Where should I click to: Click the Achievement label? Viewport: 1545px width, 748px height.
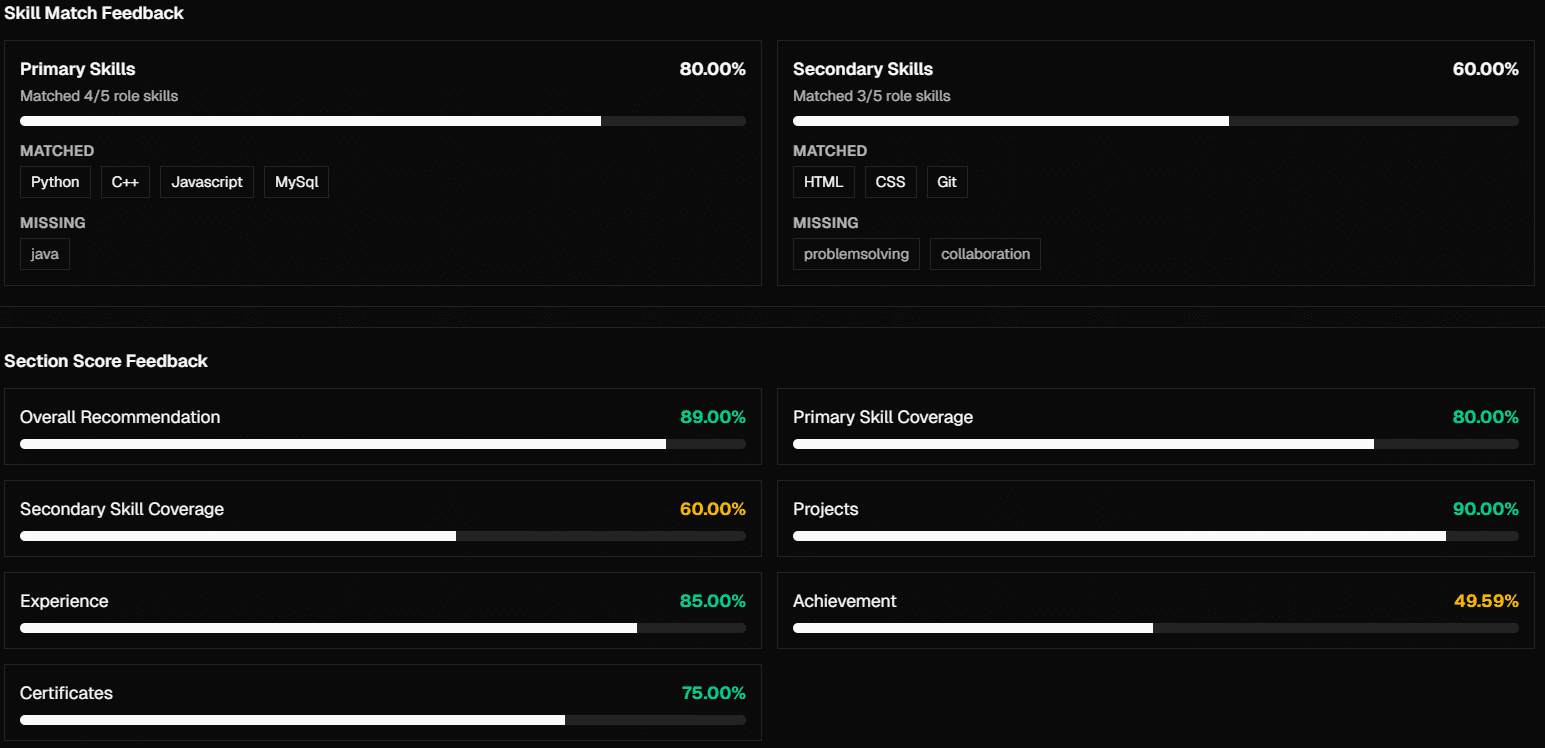tap(845, 601)
